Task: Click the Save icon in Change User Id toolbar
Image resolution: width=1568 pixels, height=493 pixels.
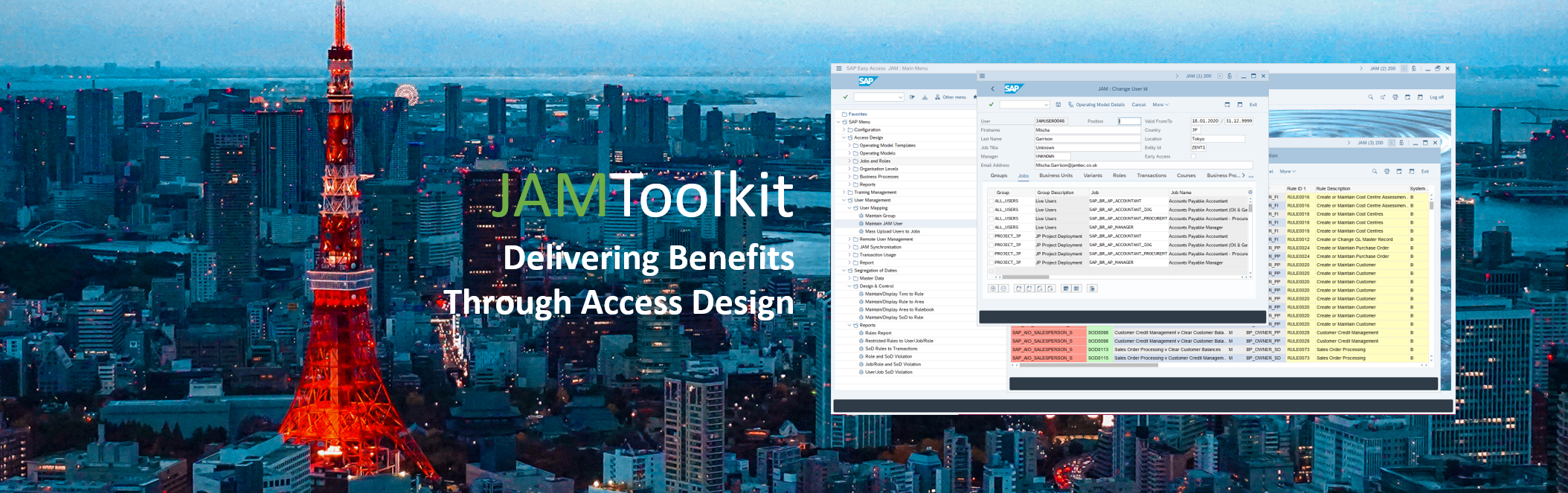Action: (1058, 105)
